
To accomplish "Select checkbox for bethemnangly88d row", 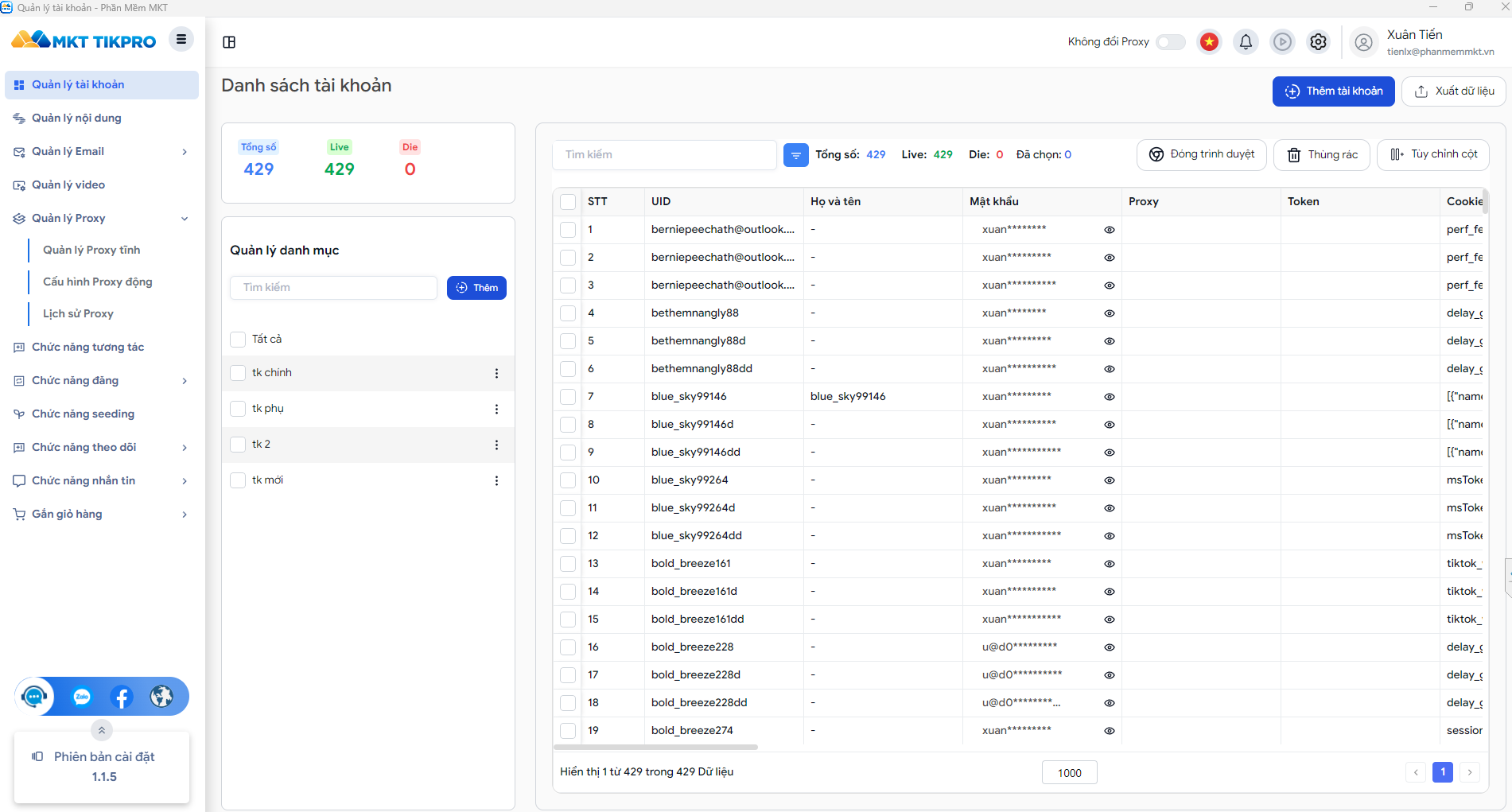I will pos(568,341).
